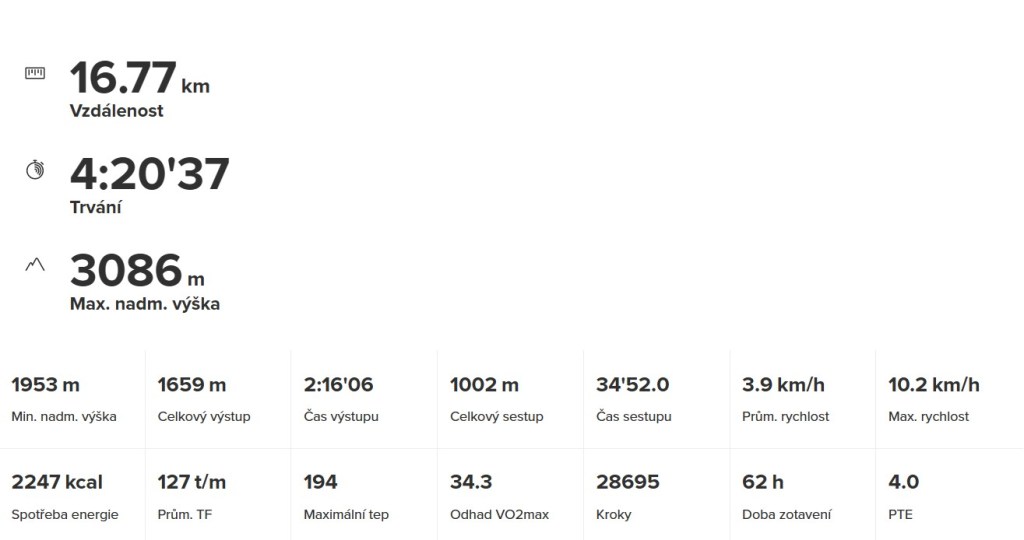1024x540 pixels.
Task: Click the Min. nadm. výška stat
Action: coord(63,399)
